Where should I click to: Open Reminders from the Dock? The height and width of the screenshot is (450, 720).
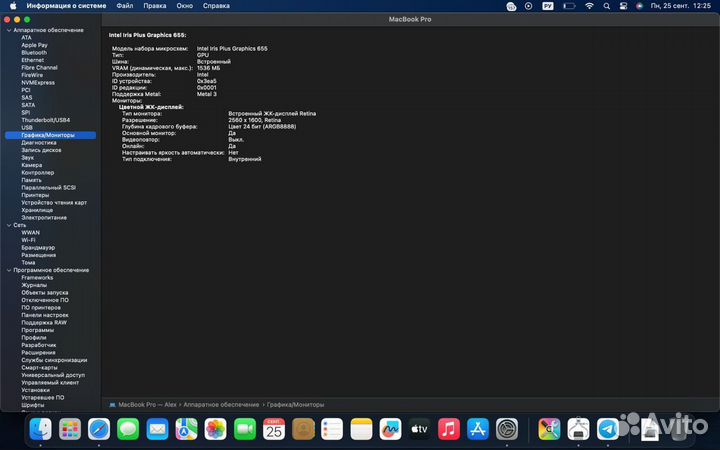pyautogui.click(x=332, y=429)
